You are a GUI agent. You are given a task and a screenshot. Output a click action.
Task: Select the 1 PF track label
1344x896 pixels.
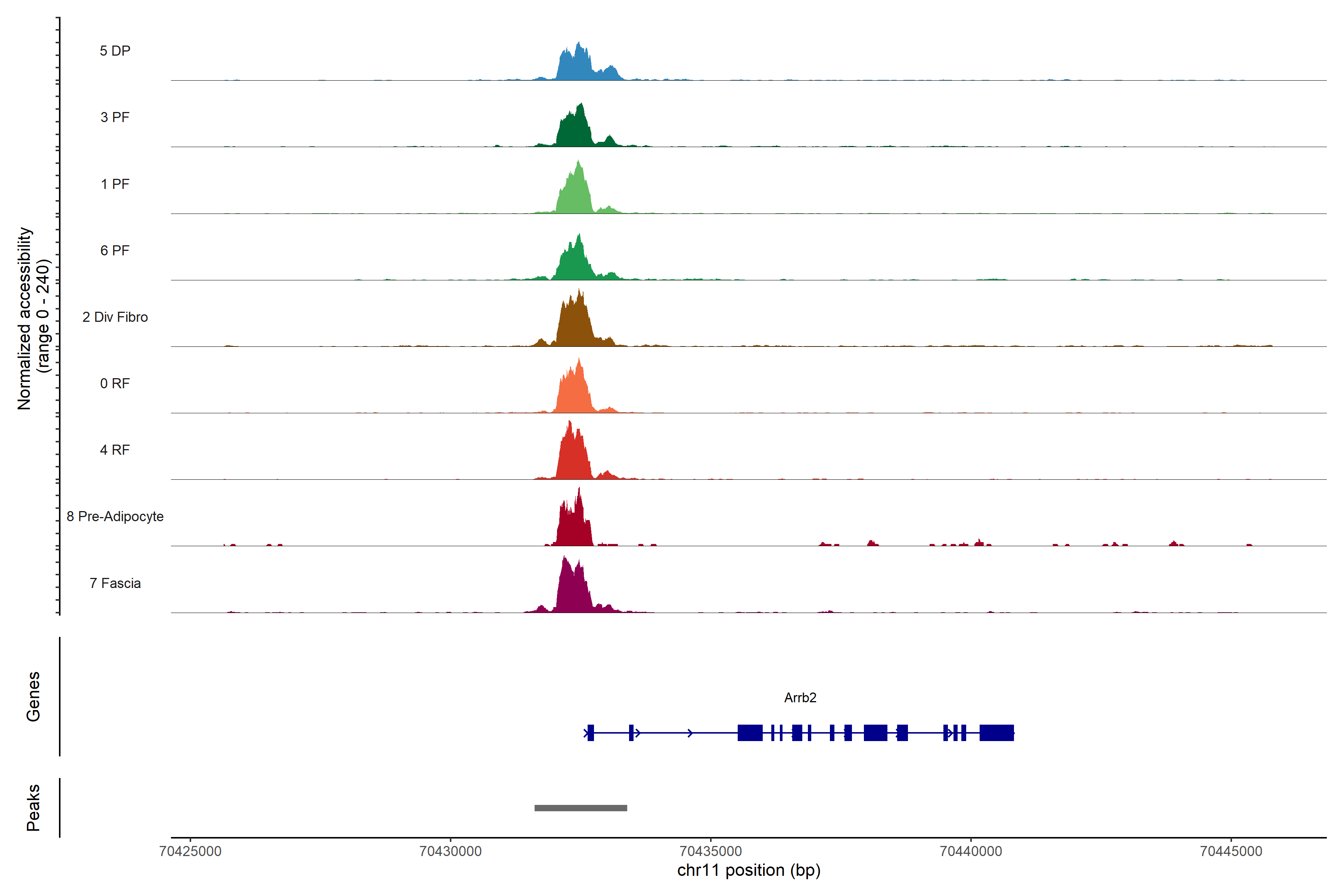click(x=115, y=184)
